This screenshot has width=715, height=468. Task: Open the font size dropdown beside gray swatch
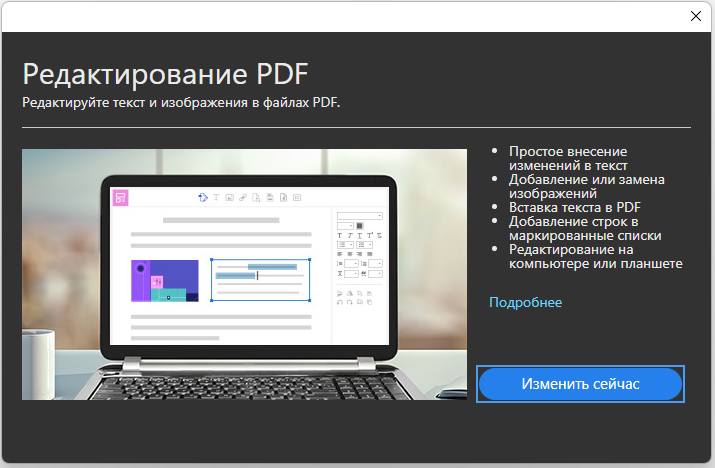coord(346,225)
